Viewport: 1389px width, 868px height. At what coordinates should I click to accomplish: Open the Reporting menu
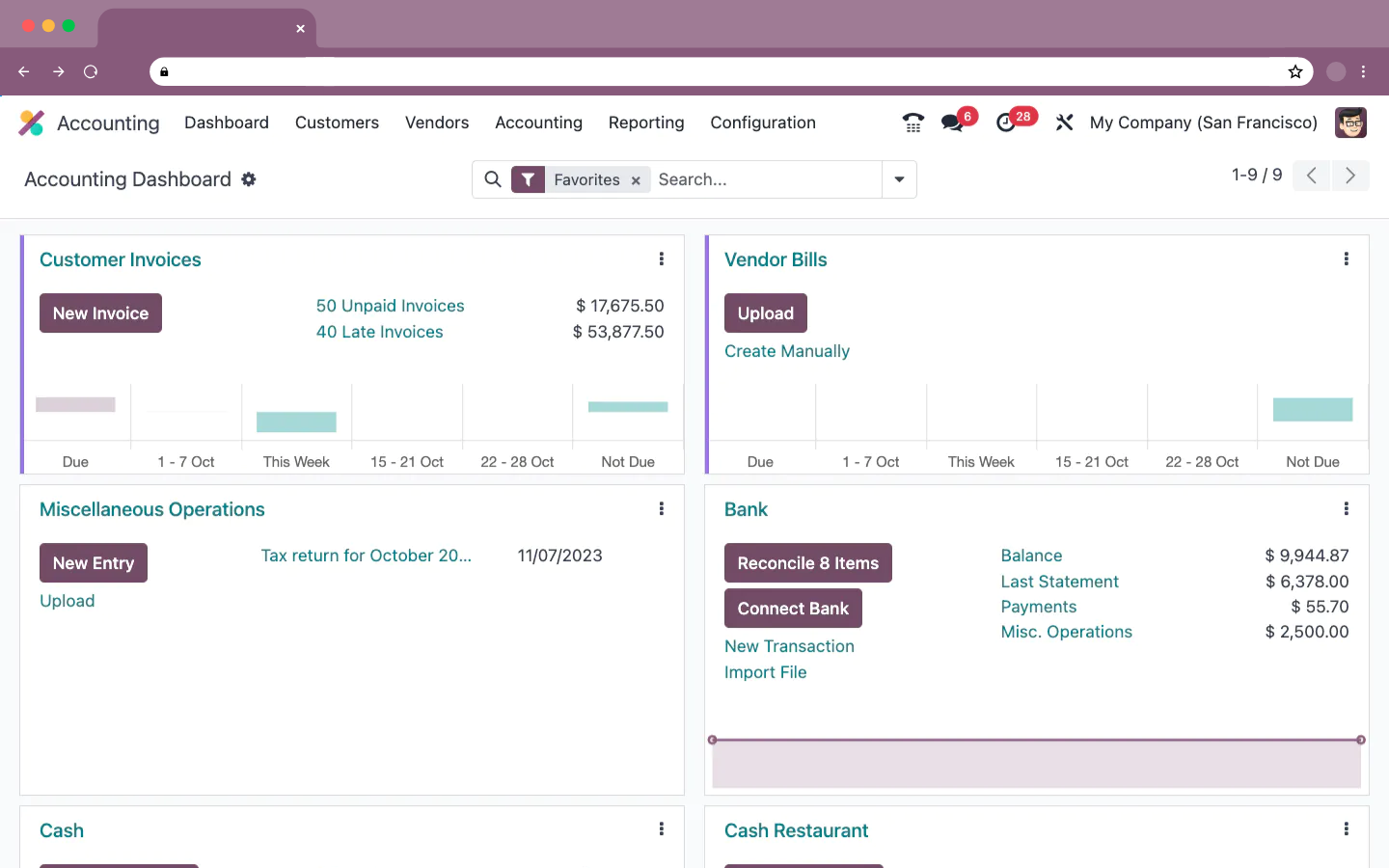[646, 122]
